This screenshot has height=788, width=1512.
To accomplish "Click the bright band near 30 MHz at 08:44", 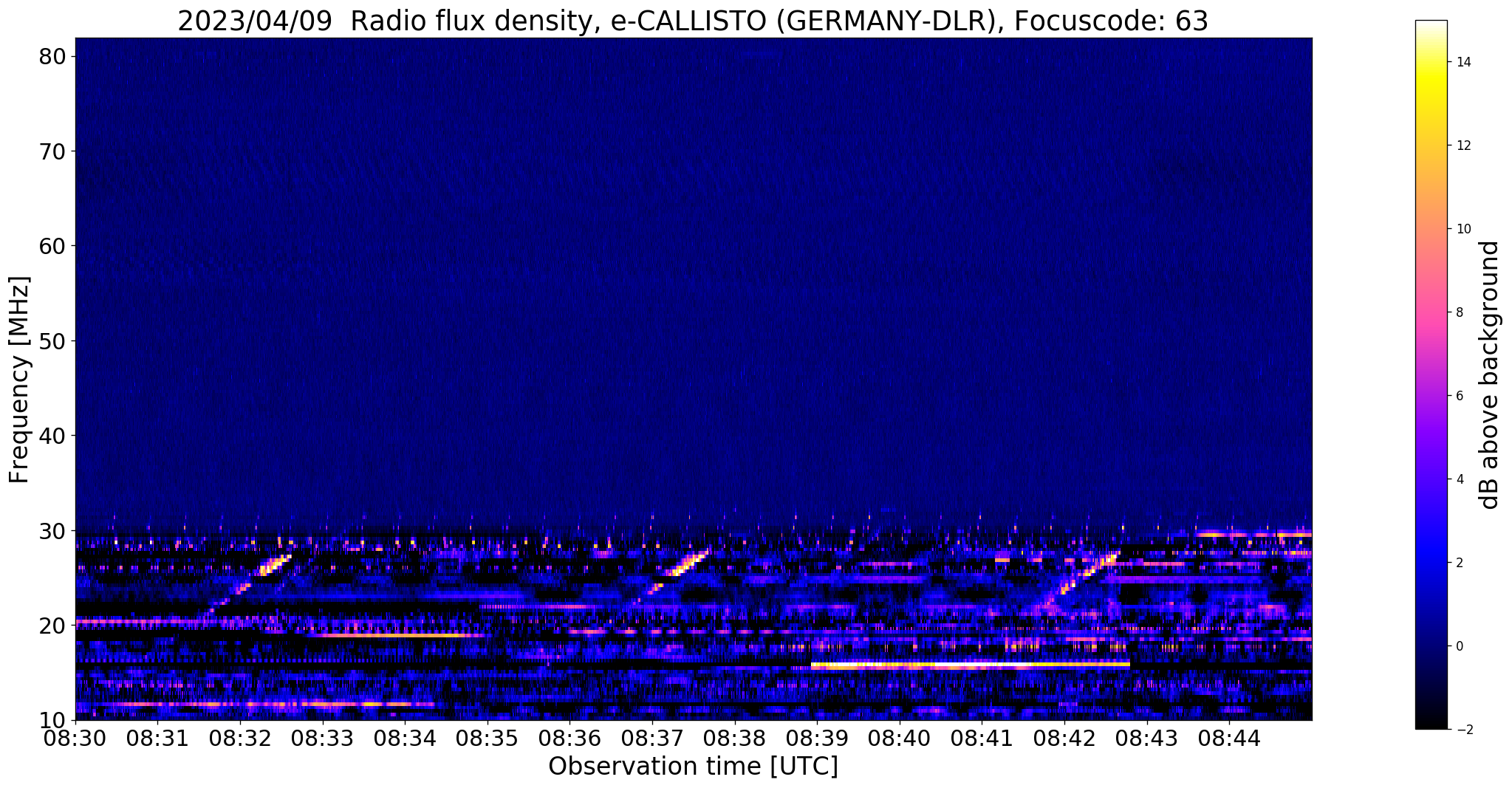I will (1254, 534).
